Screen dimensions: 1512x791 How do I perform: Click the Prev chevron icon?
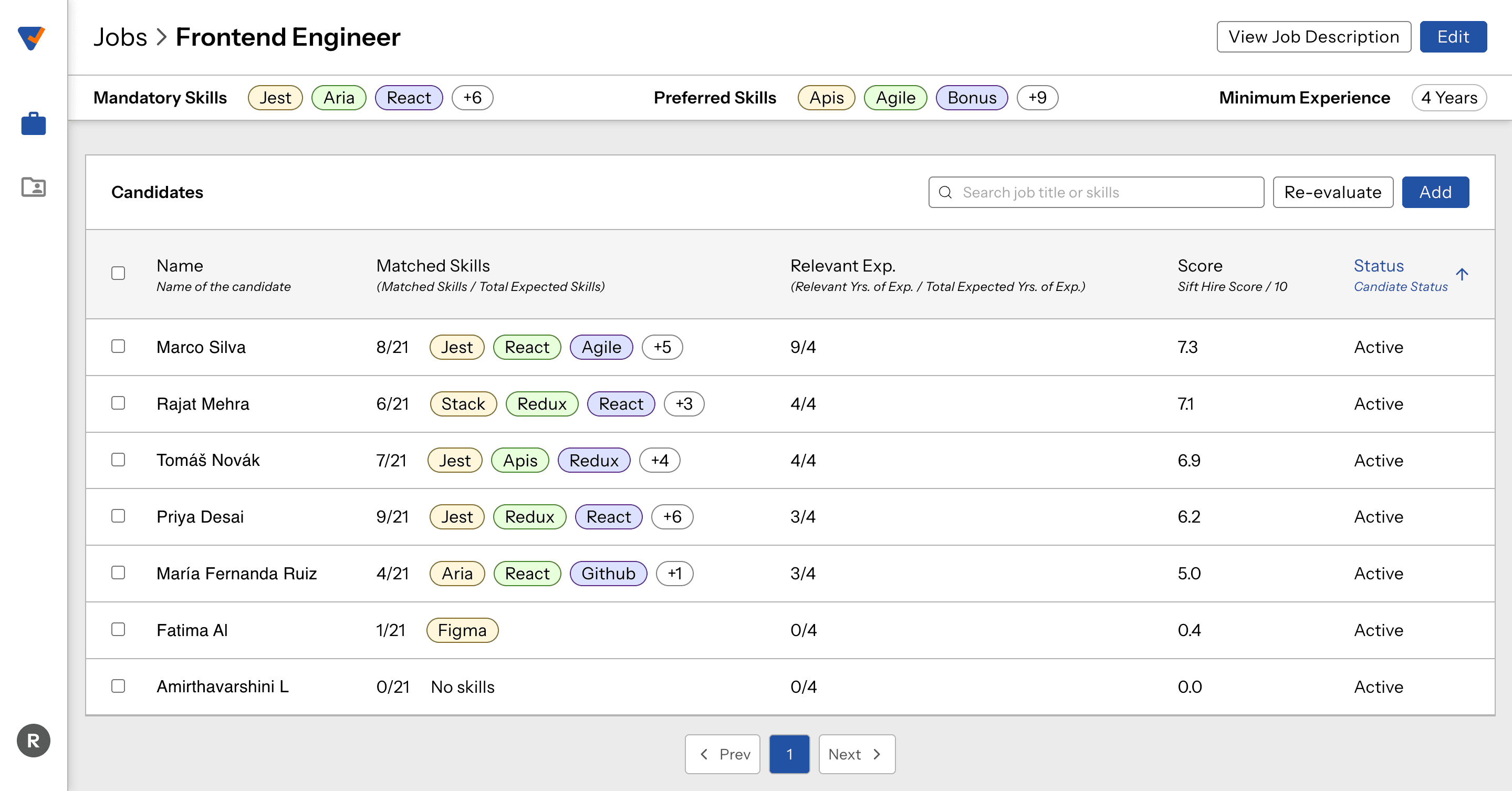pyautogui.click(x=704, y=754)
